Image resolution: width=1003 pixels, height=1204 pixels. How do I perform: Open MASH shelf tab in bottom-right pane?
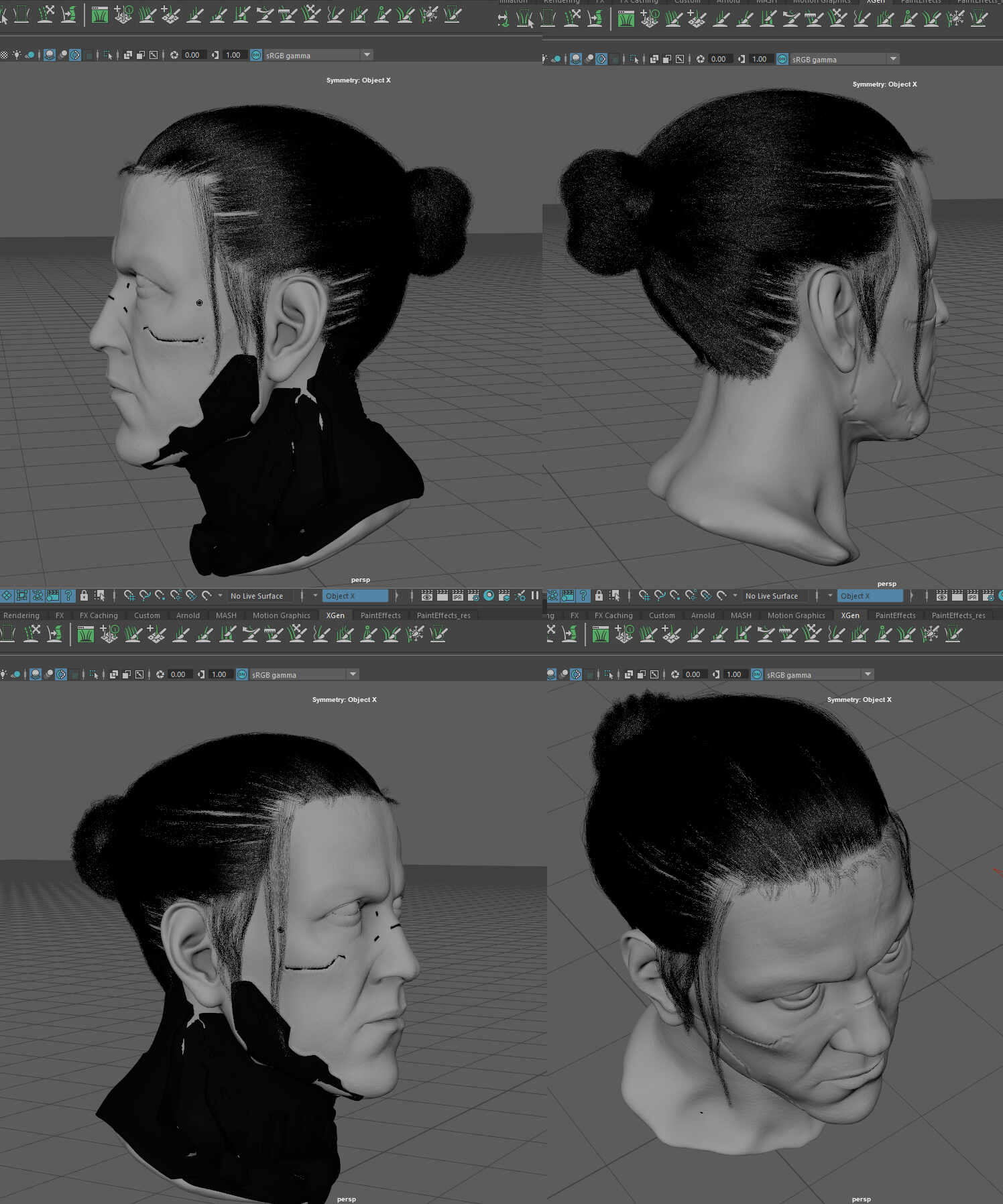(741, 615)
